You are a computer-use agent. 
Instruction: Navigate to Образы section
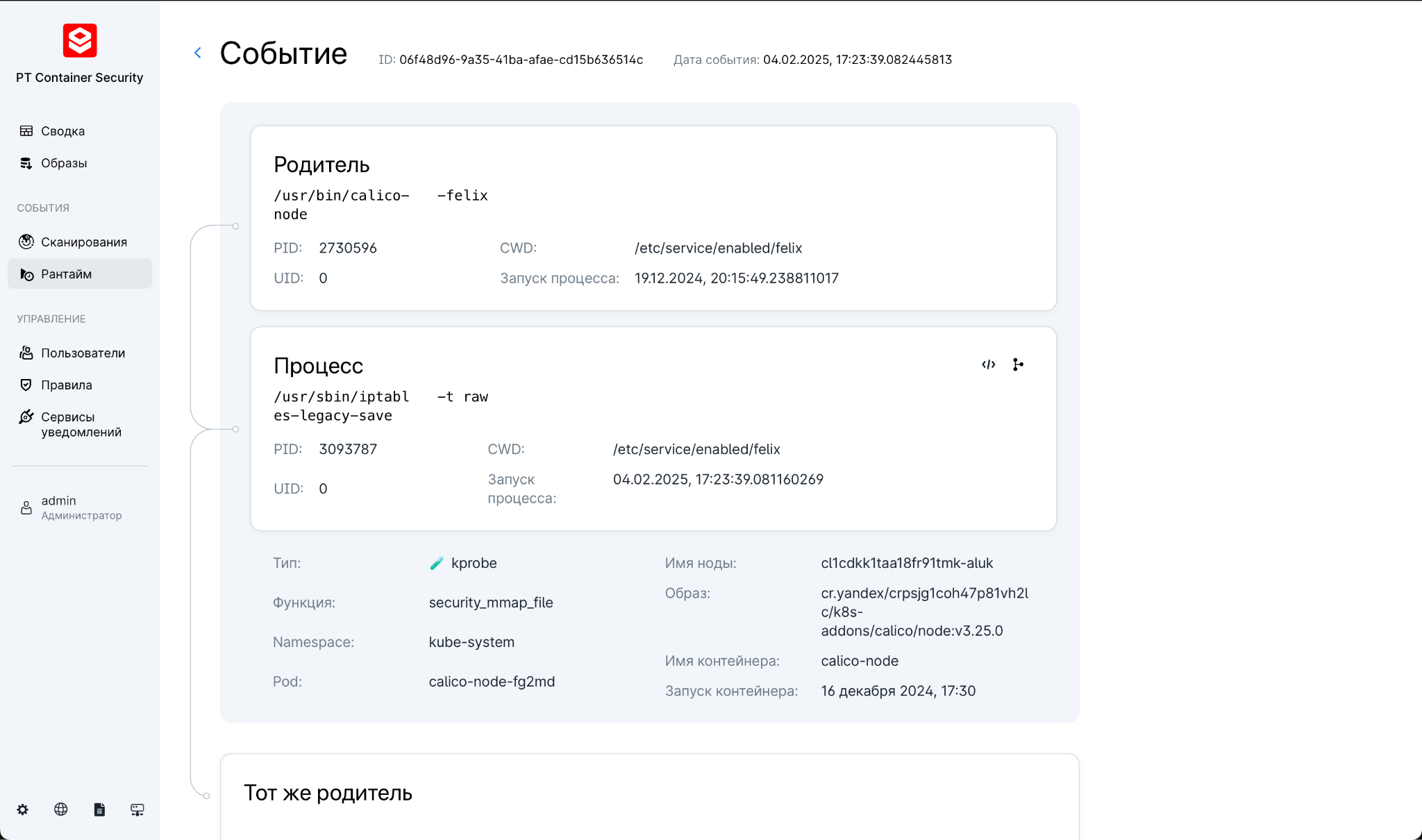coord(64,163)
